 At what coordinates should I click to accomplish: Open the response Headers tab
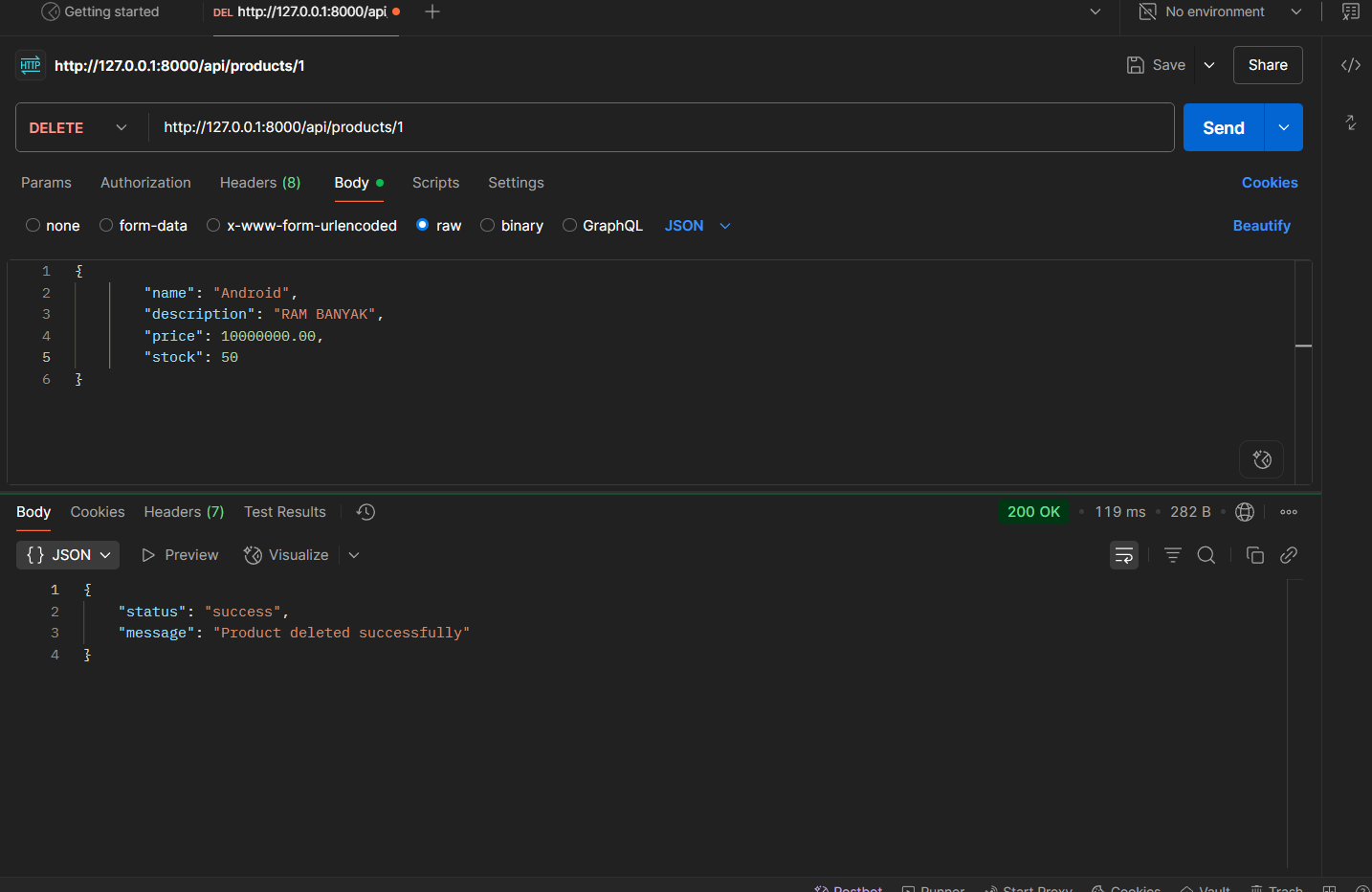pyautogui.click(x=183, y=512)
